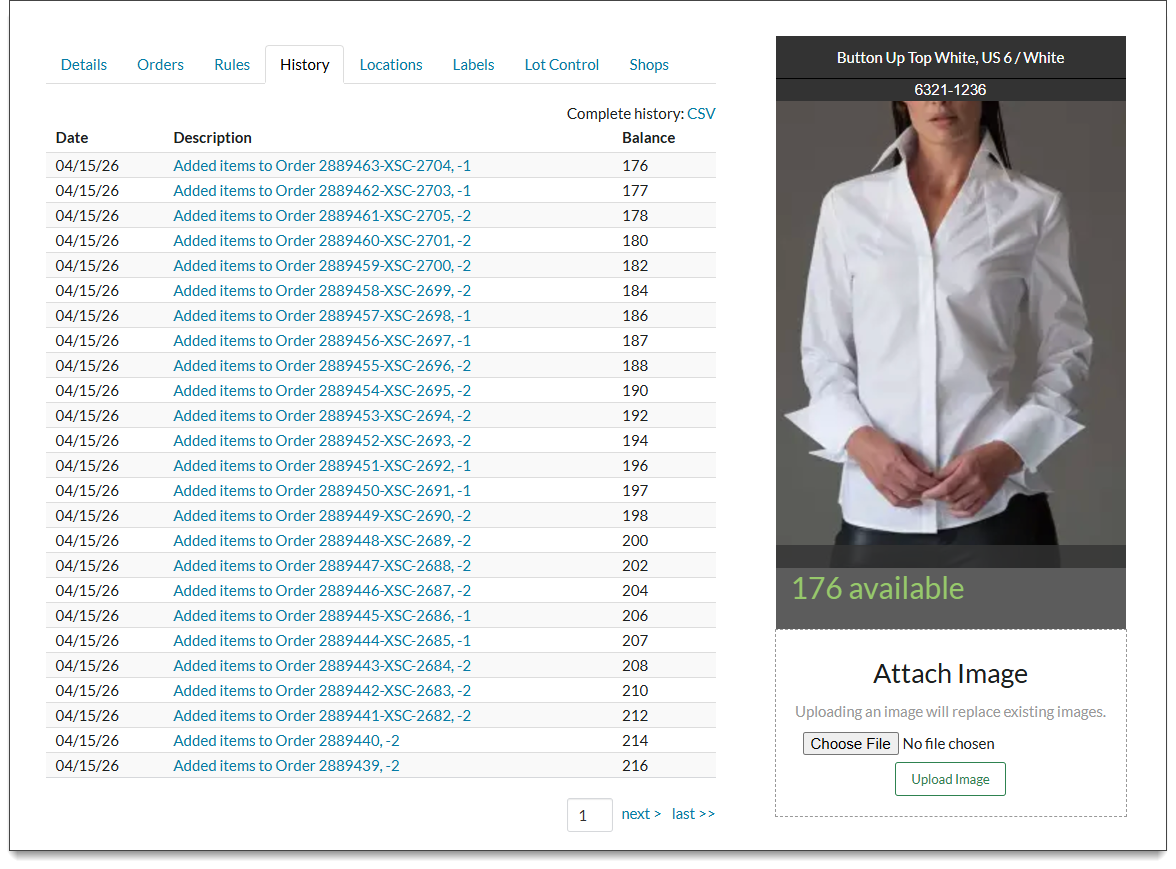View order 2889455-XSC-2696 entry
The width and height of the screenshot is (1176, 869).
321,366
